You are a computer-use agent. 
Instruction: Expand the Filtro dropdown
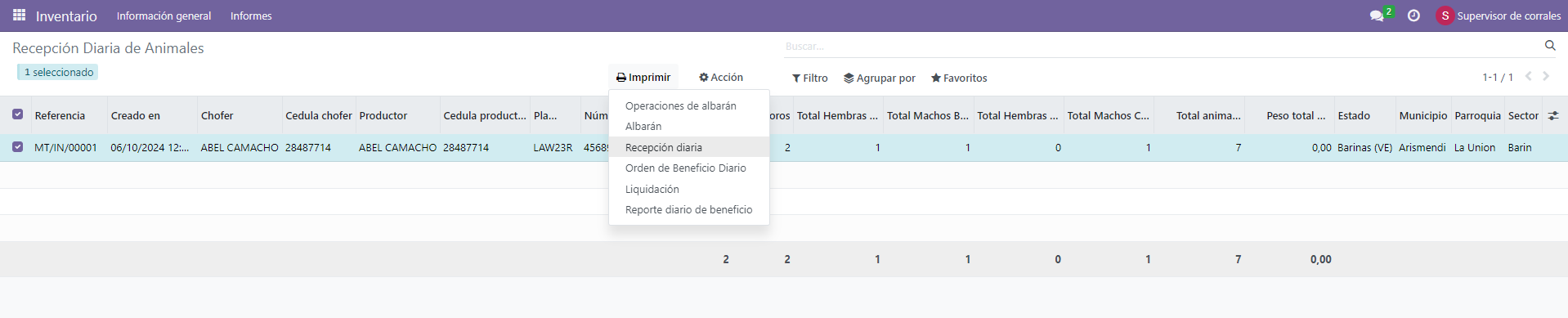click(810, 78)
